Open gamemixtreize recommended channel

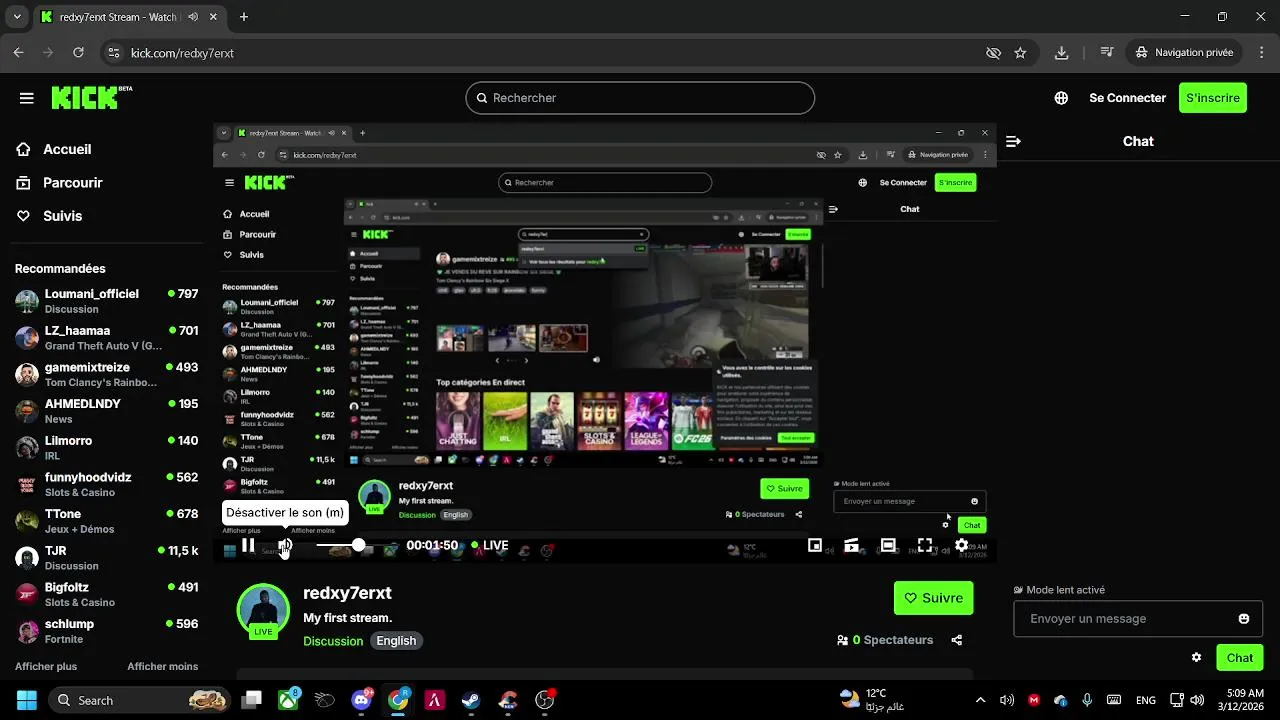[x=106, y=374]
